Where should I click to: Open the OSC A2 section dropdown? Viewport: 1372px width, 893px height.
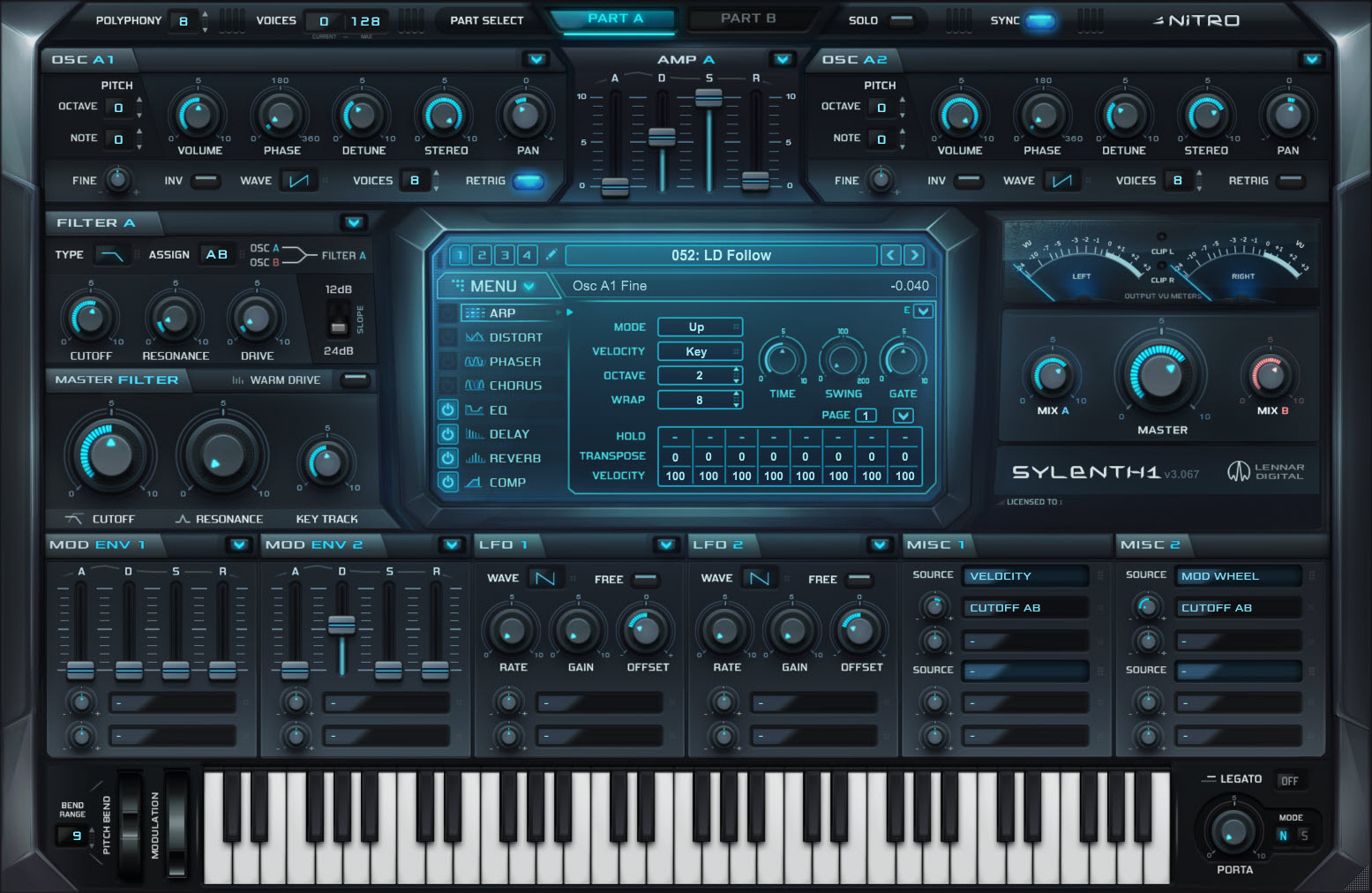coord(1312,59)
